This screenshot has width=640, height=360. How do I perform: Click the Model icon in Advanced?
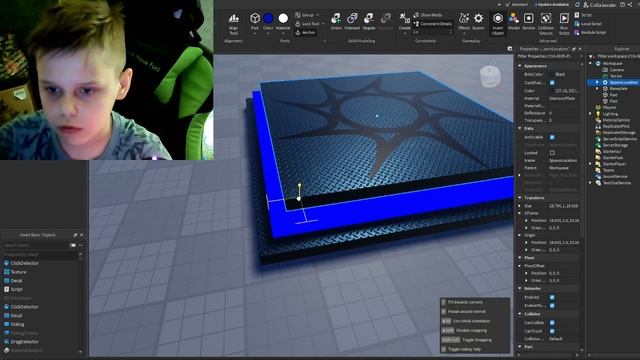(514, 22)
